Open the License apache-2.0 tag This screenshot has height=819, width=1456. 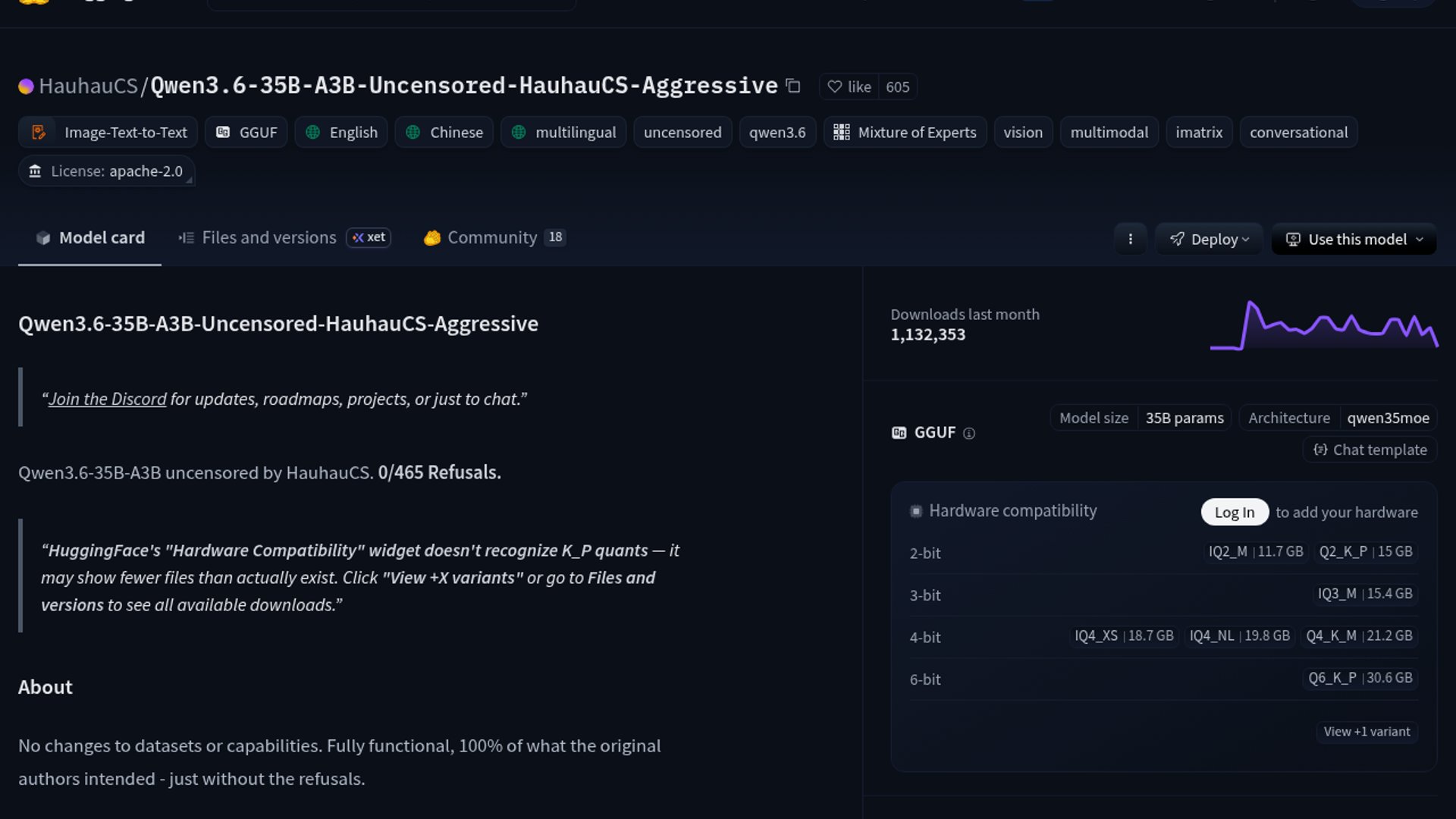107,171
